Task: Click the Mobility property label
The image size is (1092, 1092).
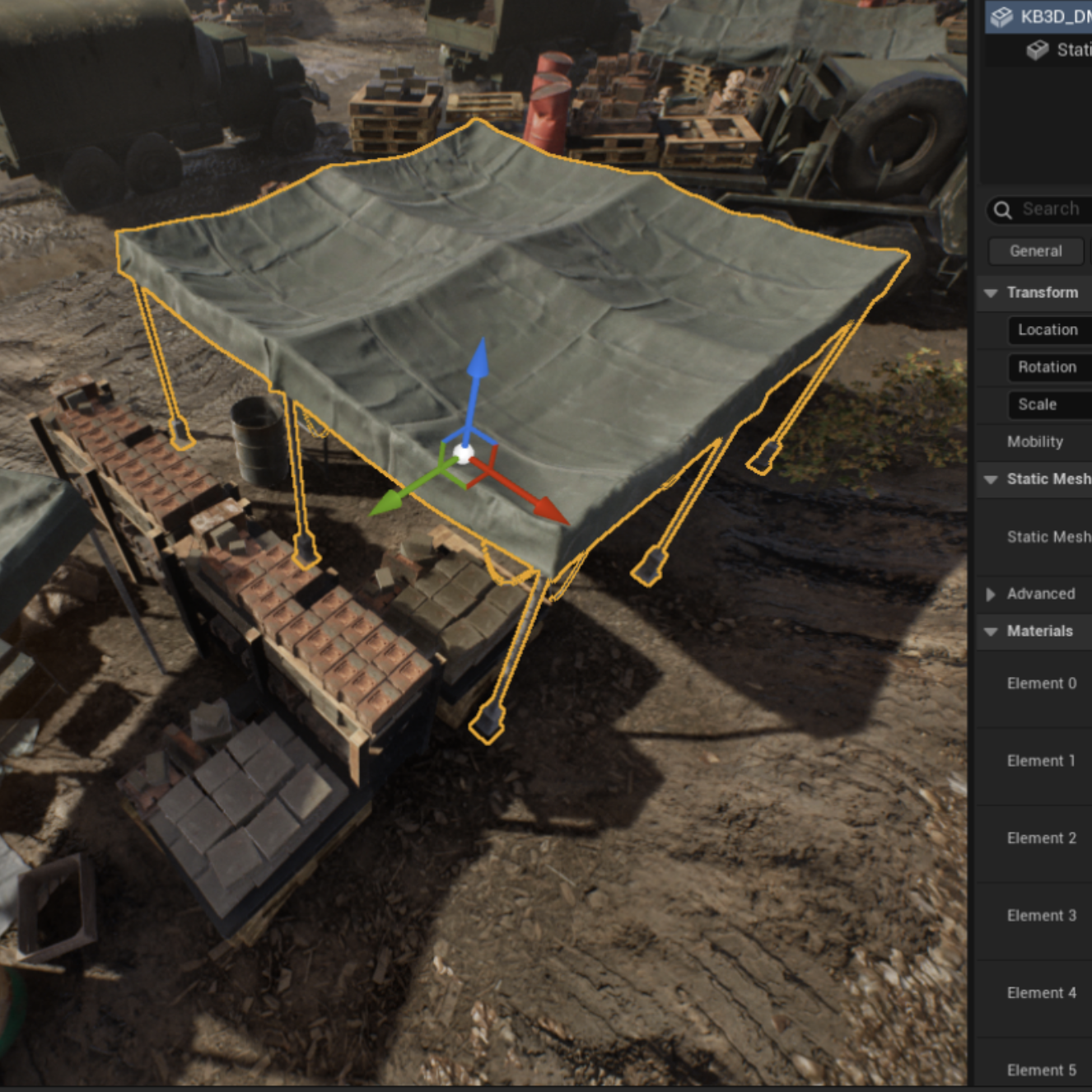Action: pos(1034,442)
